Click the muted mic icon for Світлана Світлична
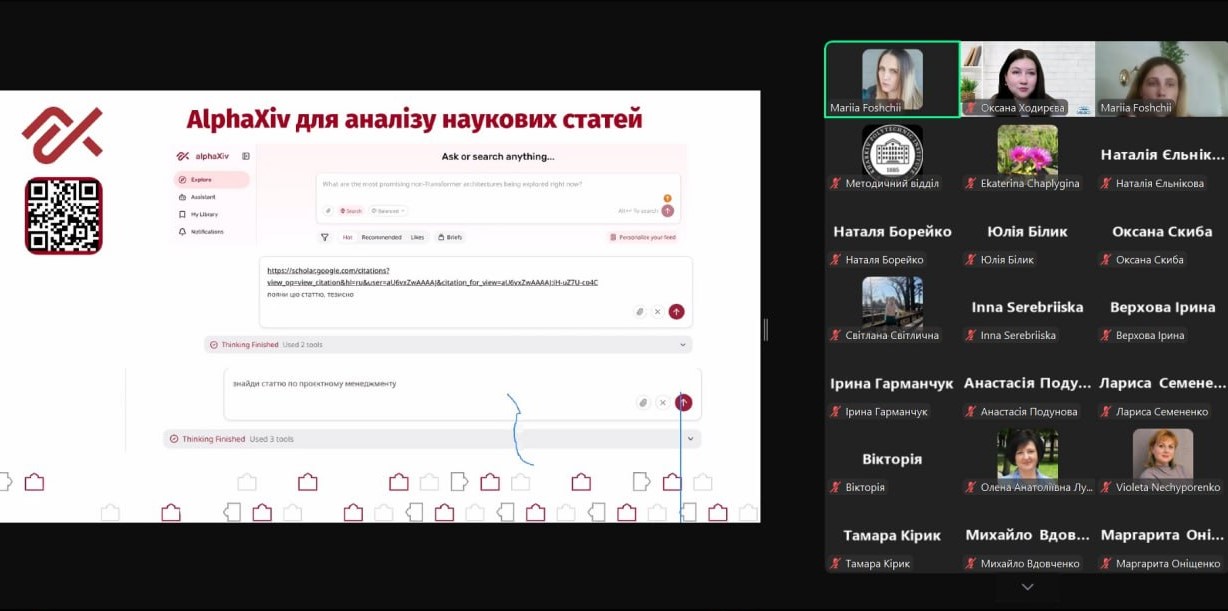1228x611 pixels. [x=835, y=336]
